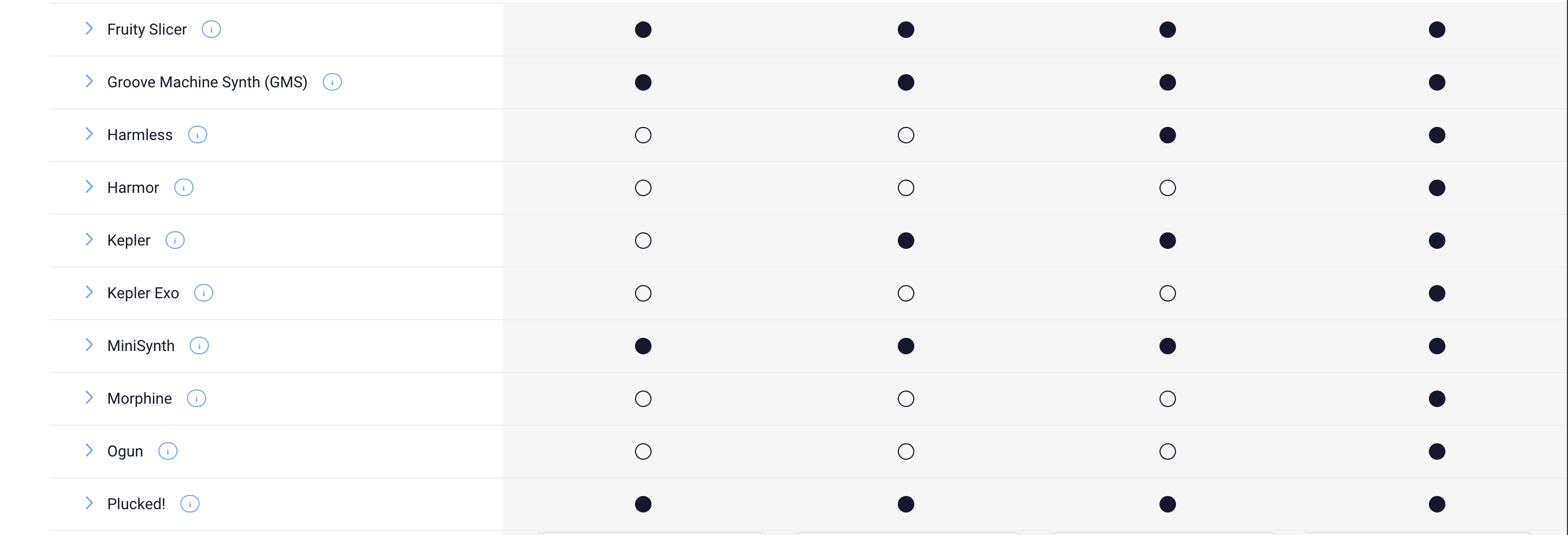
Task: Click first-column empty circle in Kepler row
Action: 643,241
